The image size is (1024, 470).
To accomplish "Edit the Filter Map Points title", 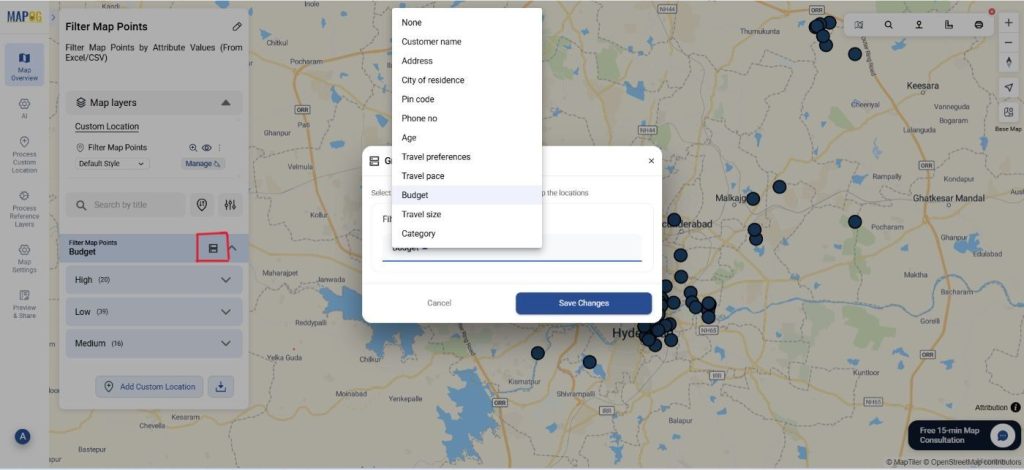I will click(237, 26).
